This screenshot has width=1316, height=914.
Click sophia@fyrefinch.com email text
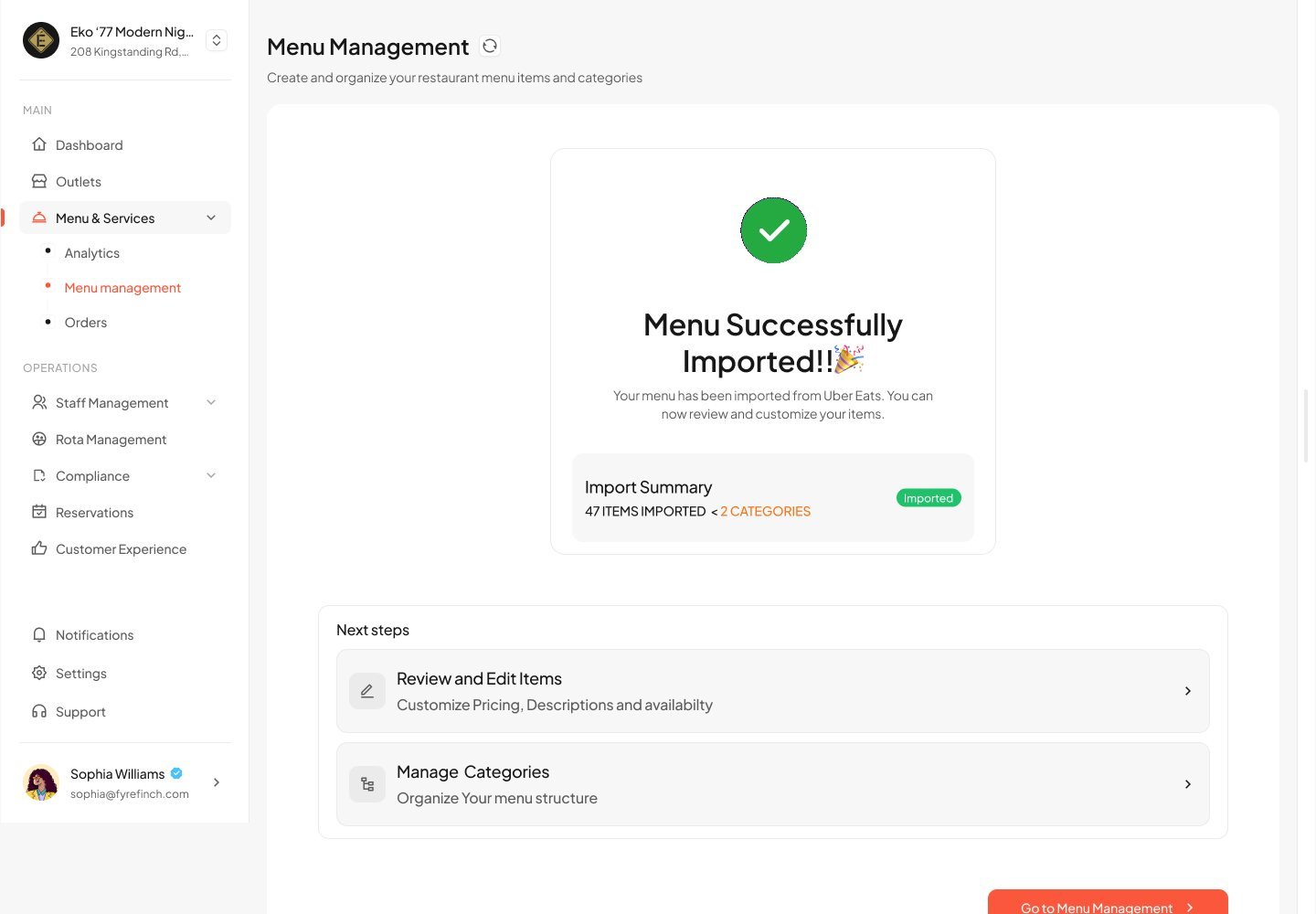point(130,793)
